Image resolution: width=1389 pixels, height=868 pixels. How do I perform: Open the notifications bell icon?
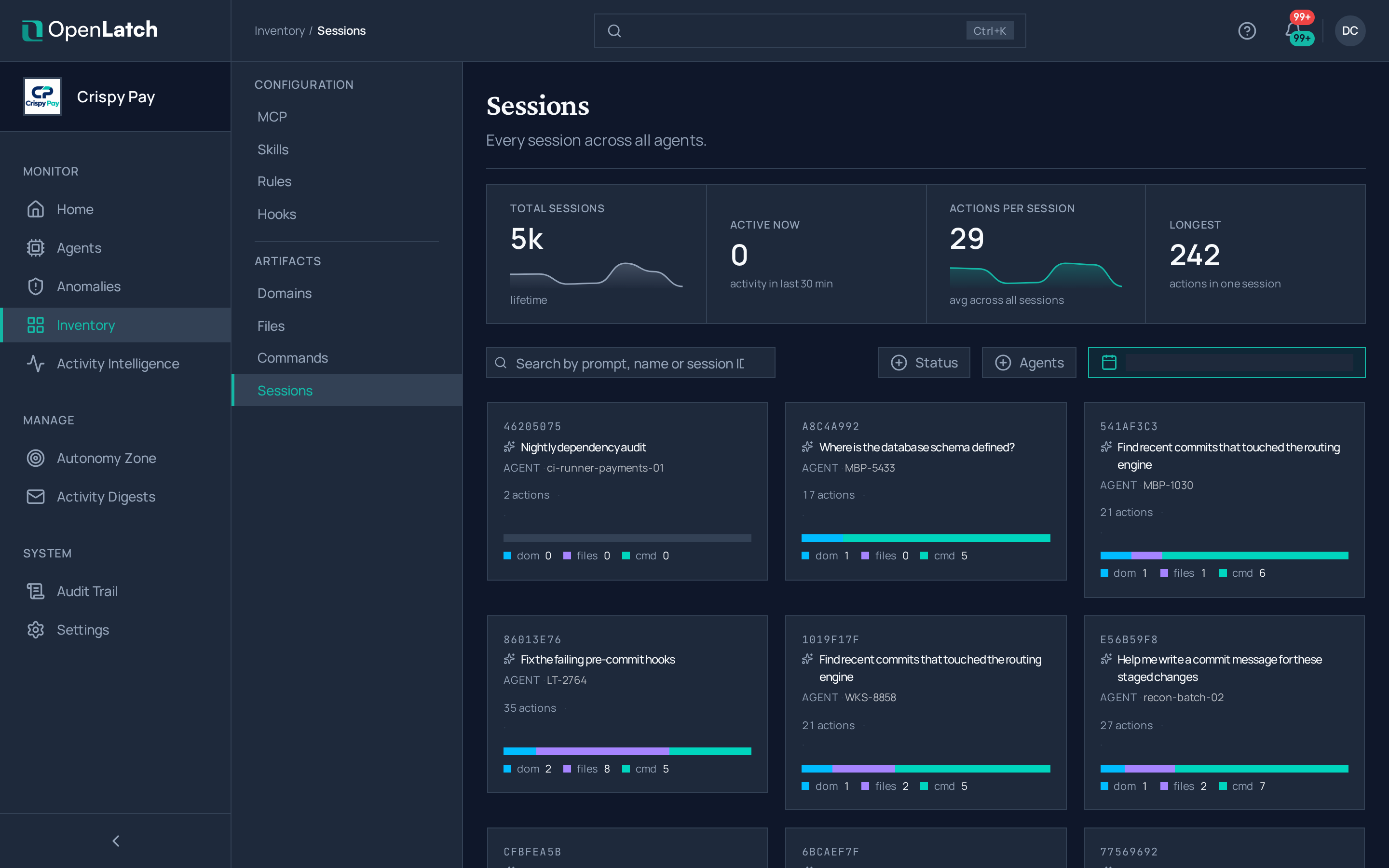(x=1293, y=30)
